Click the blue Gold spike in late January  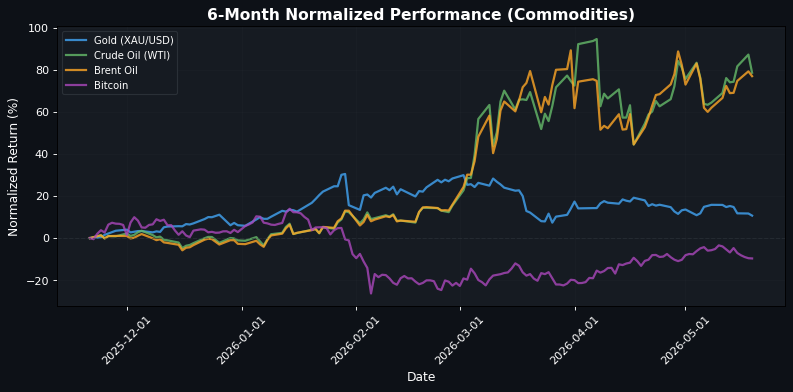pyautogui.click(x=344, y=174)
